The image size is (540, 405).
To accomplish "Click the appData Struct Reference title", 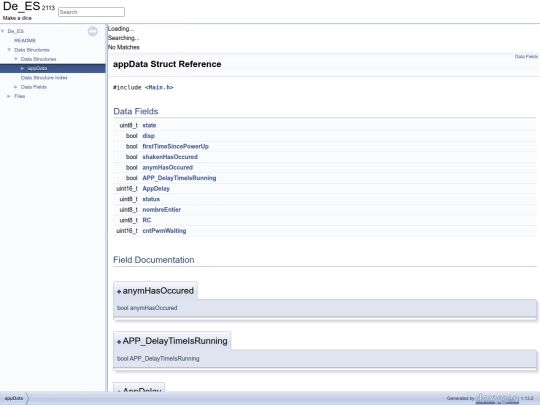I will tap(167, 64).
